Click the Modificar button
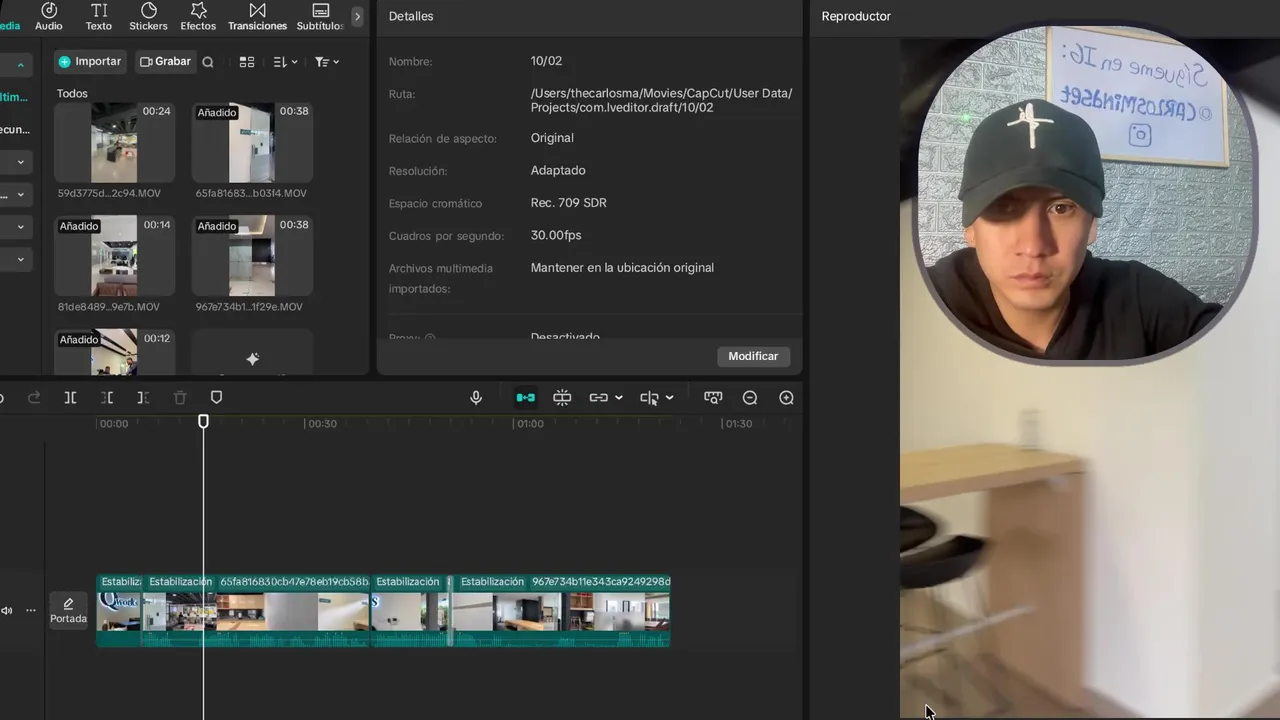This screenshot has height=720, width=1280. coord(753,356)
